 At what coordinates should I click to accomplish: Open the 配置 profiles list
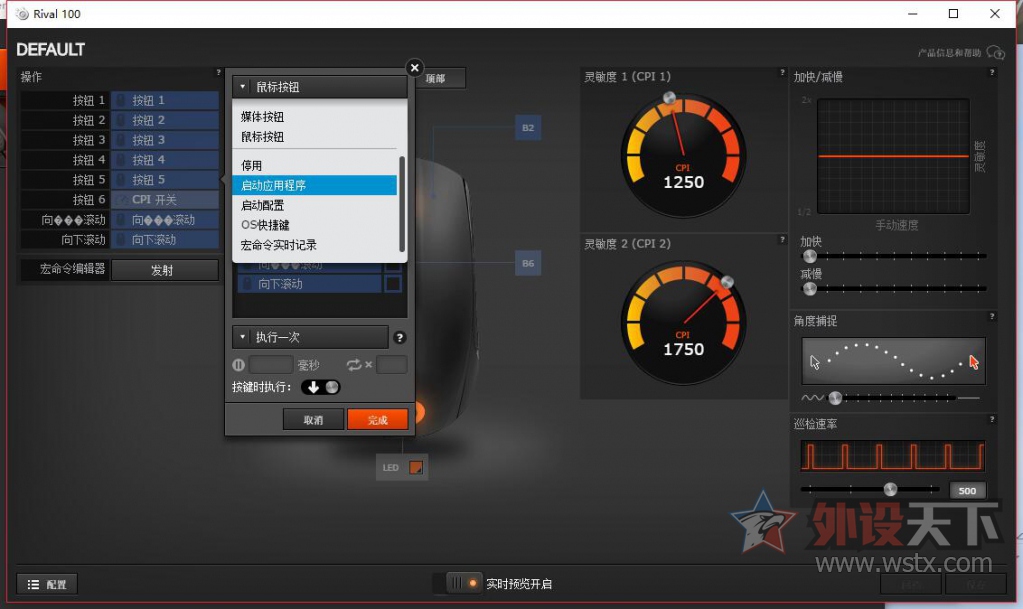coord(47,584)
